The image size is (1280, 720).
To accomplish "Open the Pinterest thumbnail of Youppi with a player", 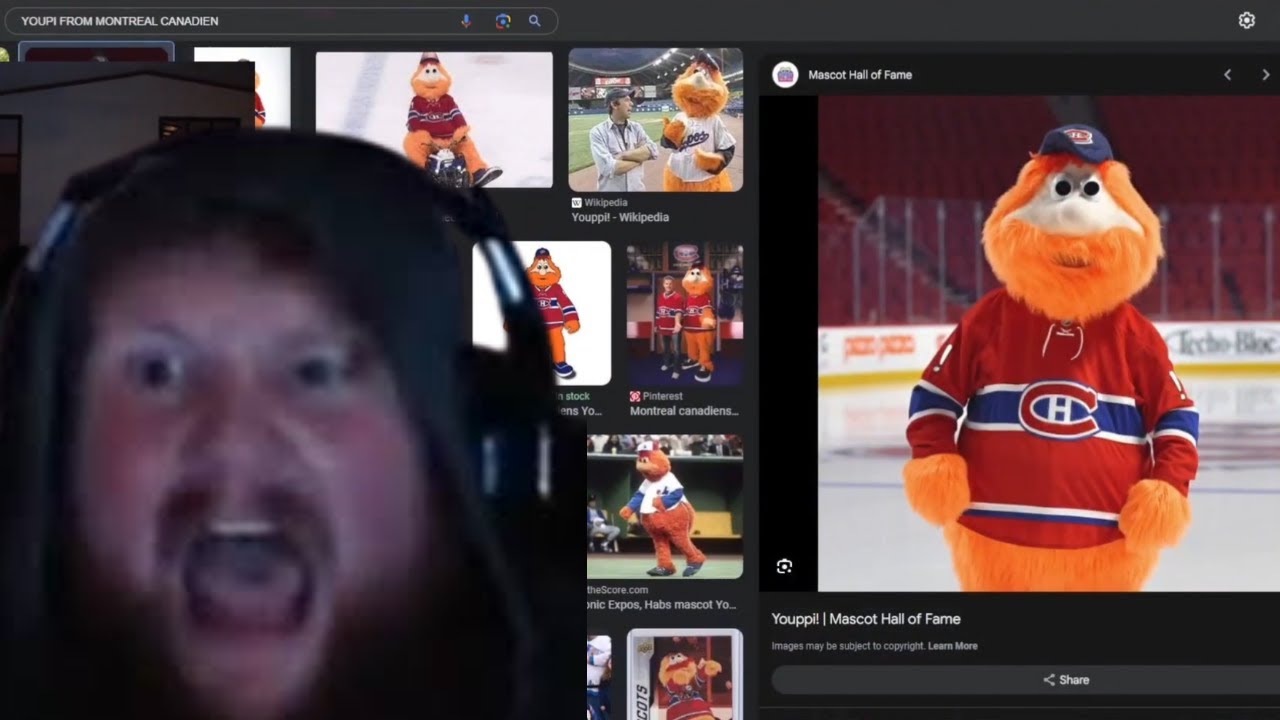I will (x=685, y=313).
